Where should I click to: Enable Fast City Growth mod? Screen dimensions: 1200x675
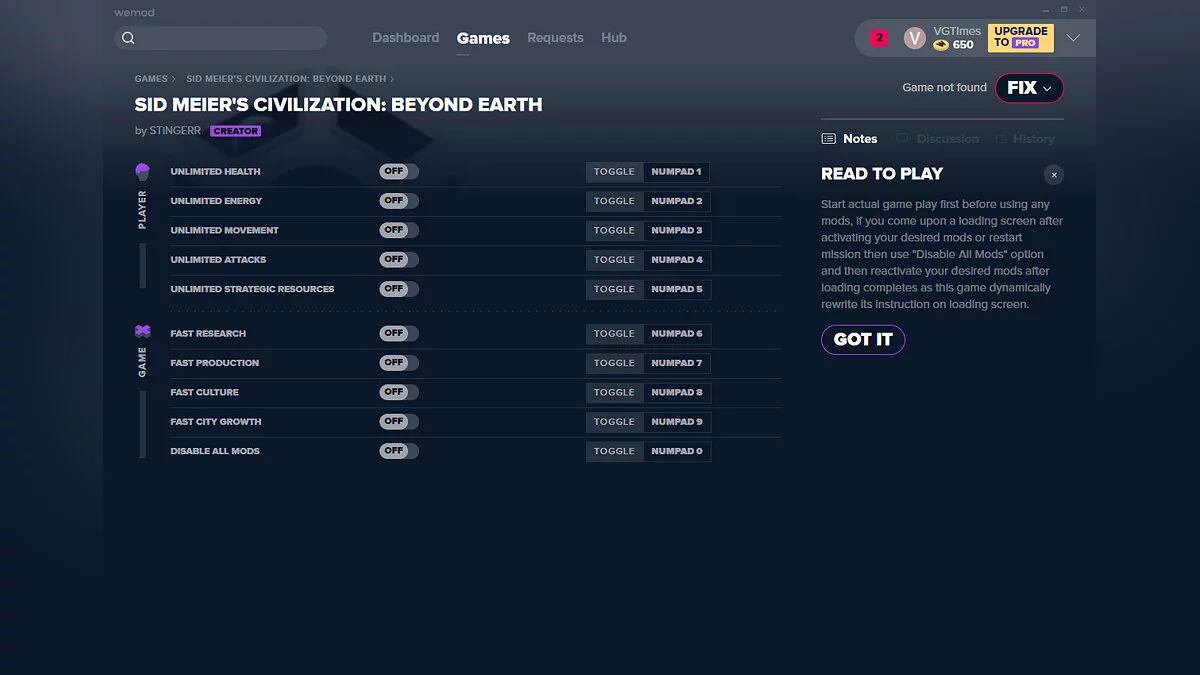[x=399, y=422]
